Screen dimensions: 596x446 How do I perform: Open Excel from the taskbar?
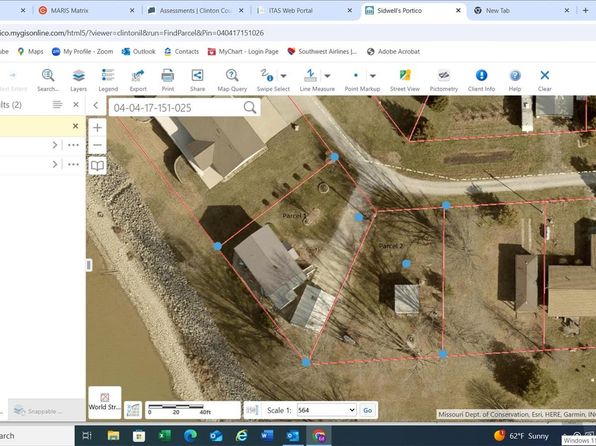tap(165, 435)
